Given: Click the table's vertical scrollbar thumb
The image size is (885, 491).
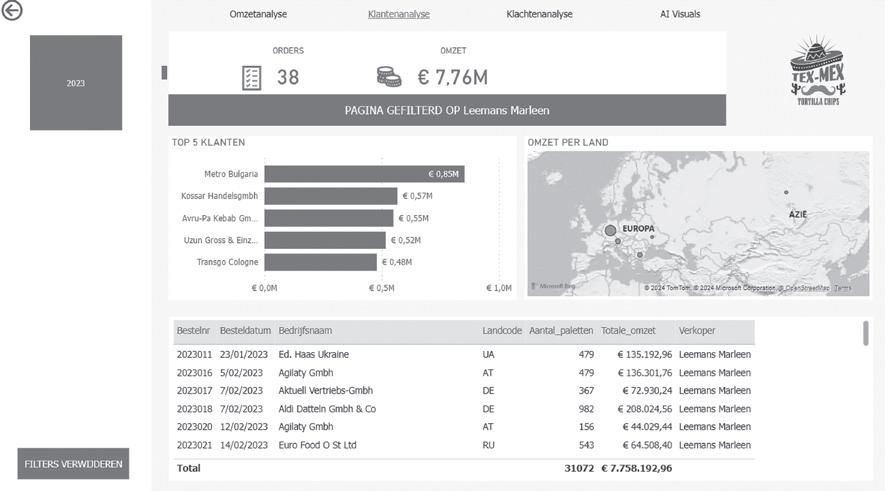Looking at the screenshot, I should [865, 333].
